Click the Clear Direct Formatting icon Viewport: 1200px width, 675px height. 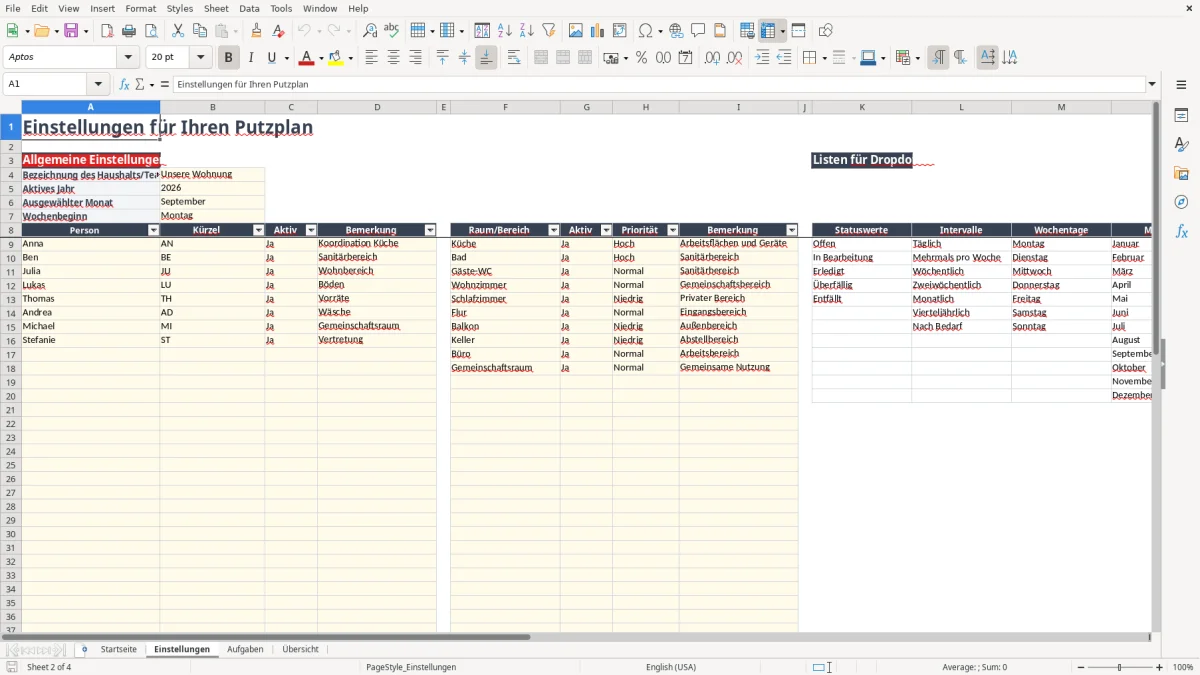tap(278, 31)
